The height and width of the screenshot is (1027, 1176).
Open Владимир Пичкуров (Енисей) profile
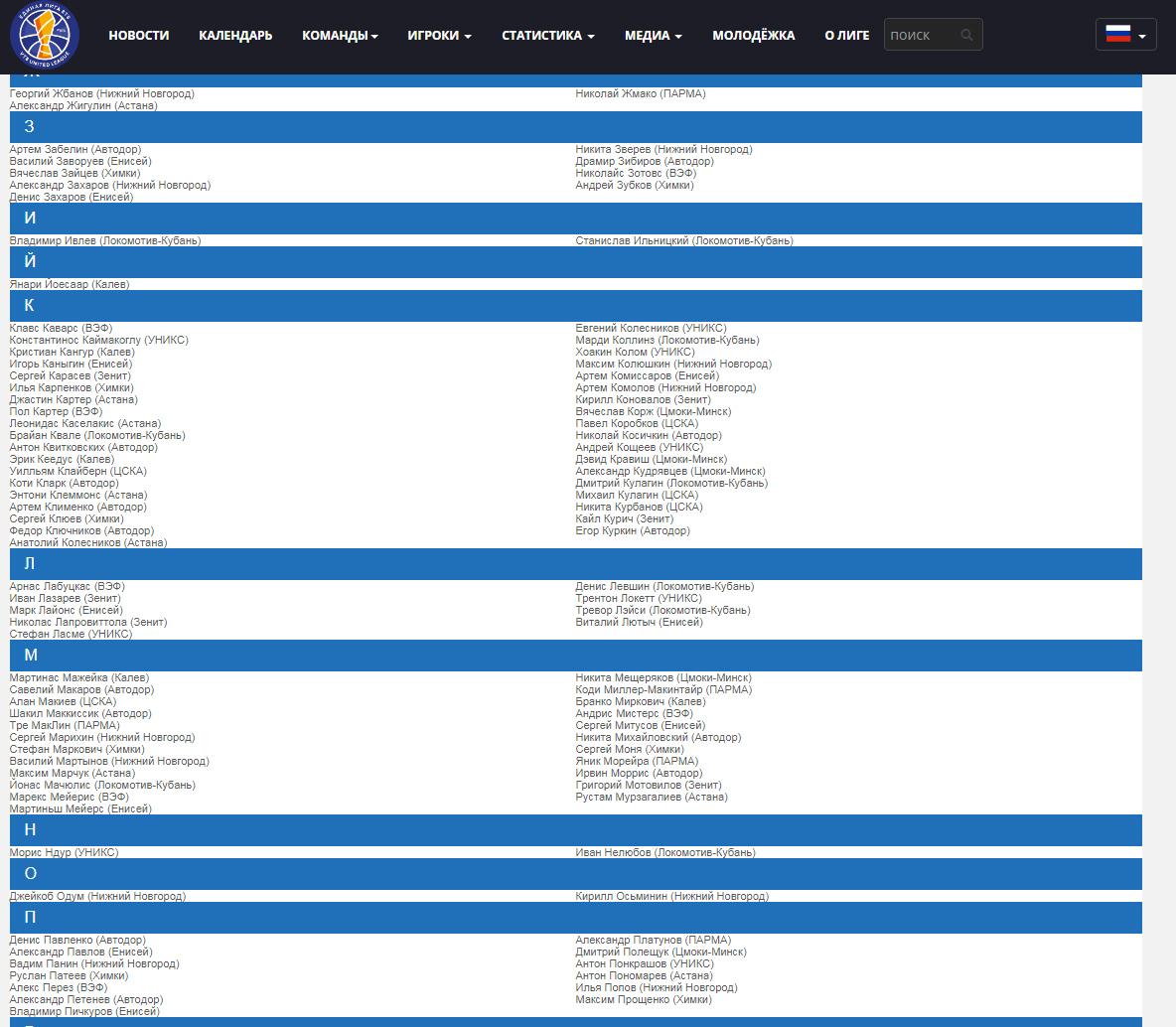[84, 1011]
